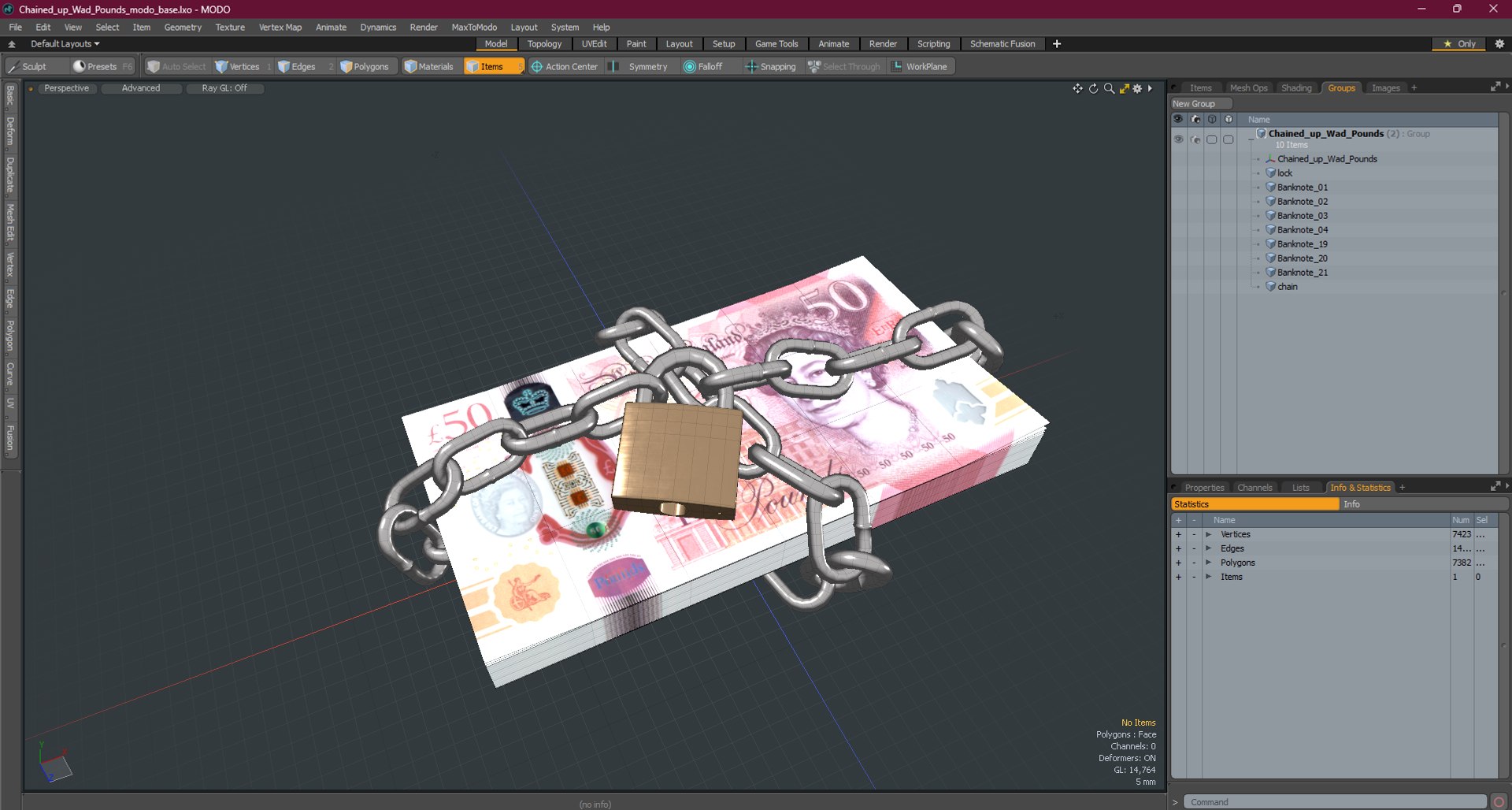Open the Shading panel tab
The image size is (1512, 810).
pyautogui.click(x=1296, y=88)
